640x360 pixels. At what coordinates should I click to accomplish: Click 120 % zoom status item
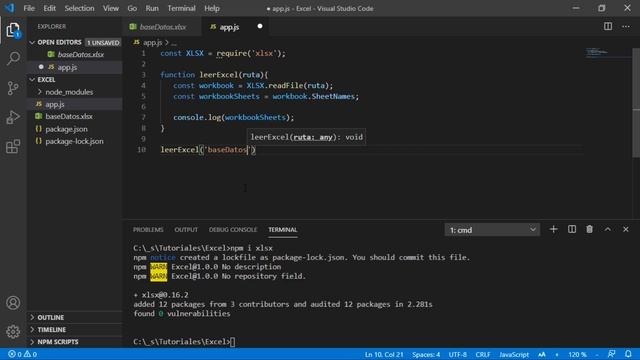coord(577,354)
